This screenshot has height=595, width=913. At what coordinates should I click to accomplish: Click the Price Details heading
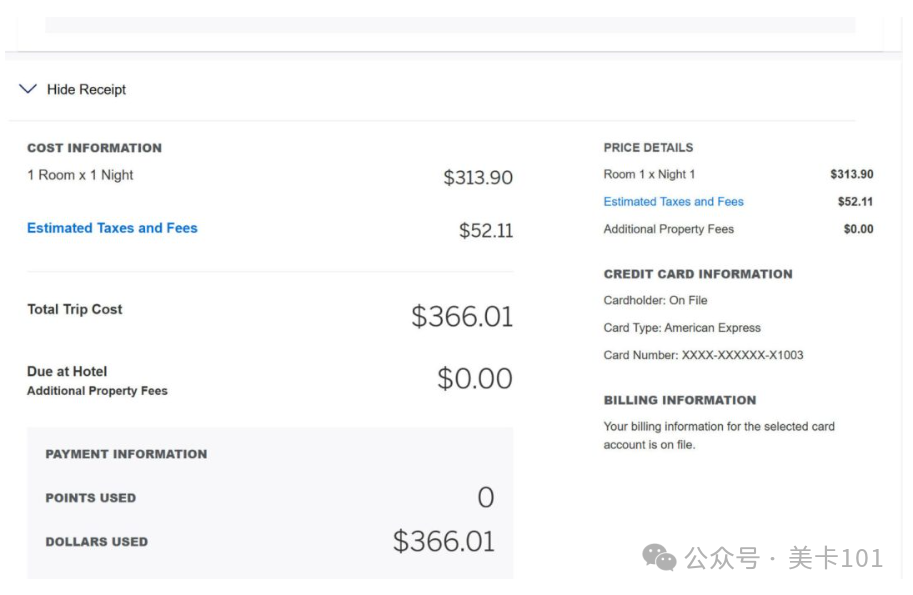tap(648, 148)
